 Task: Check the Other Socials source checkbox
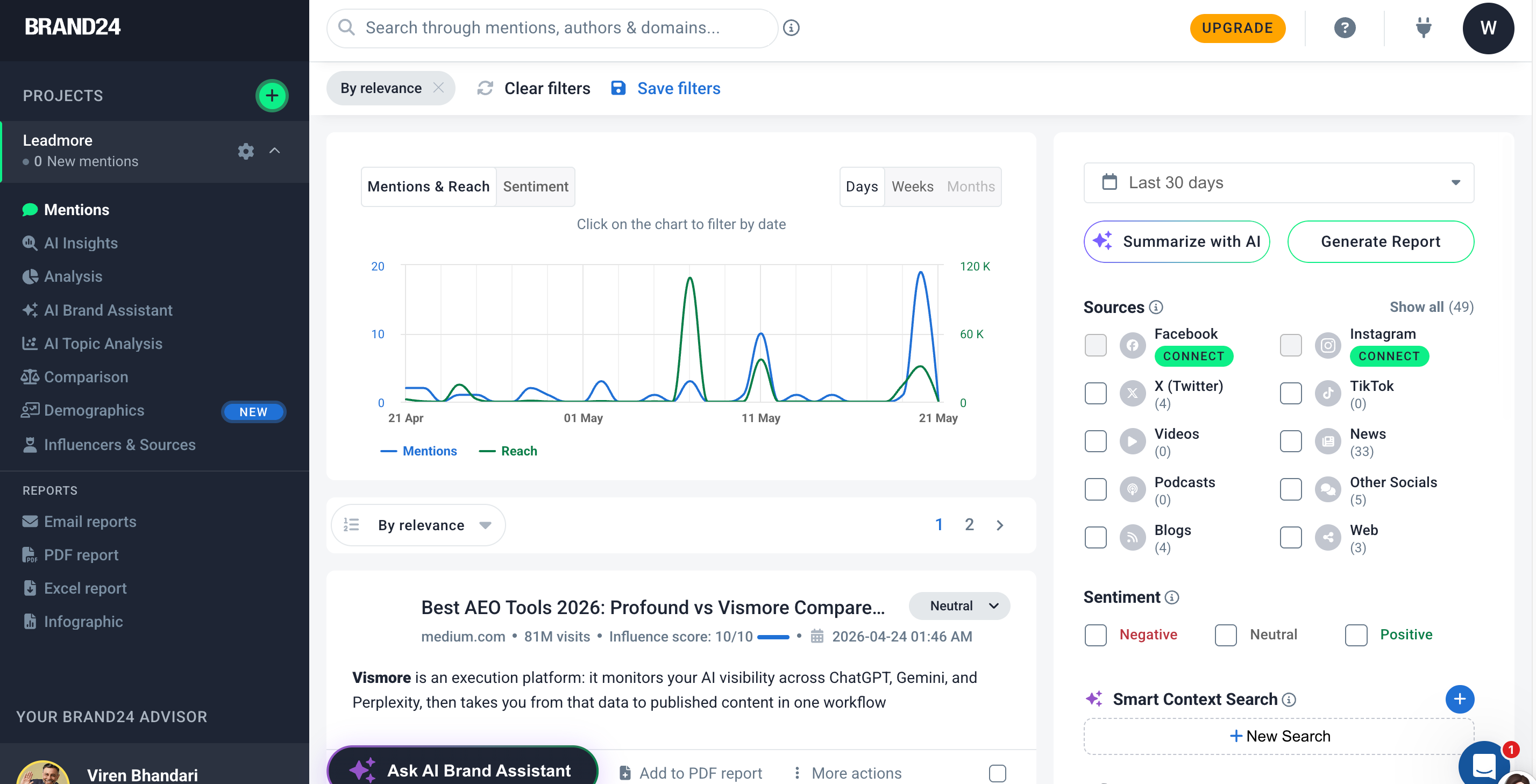(x=1290, y=489)
